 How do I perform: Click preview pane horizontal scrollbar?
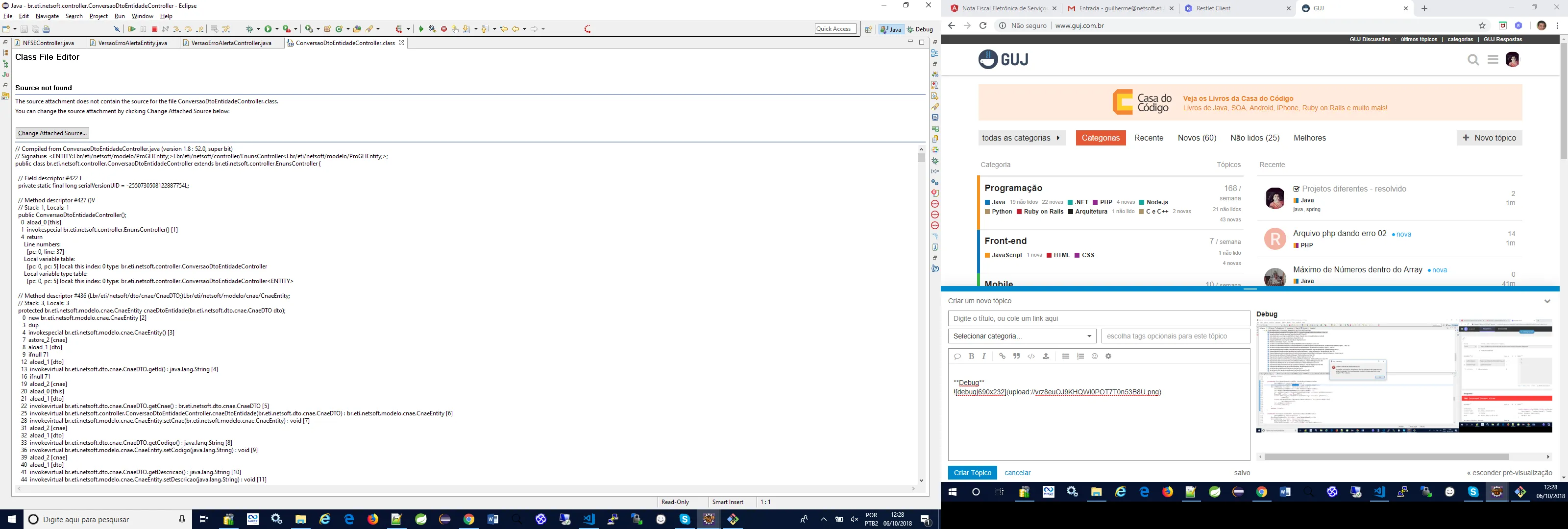pyautogui.click(x=1386, y=457)
